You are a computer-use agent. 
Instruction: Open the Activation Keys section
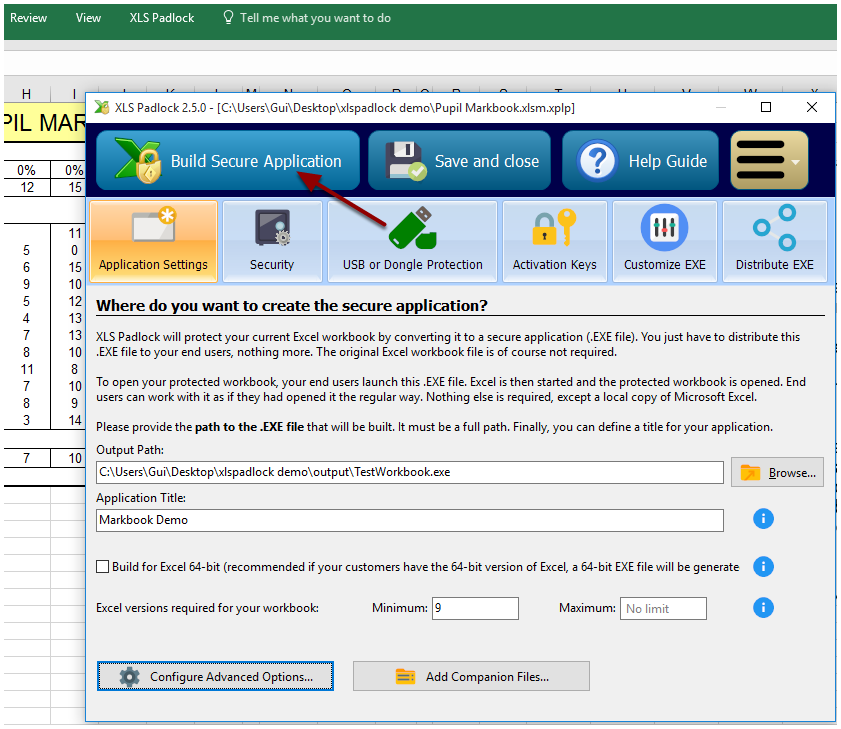pyautogui.click(x=554, y=241)
